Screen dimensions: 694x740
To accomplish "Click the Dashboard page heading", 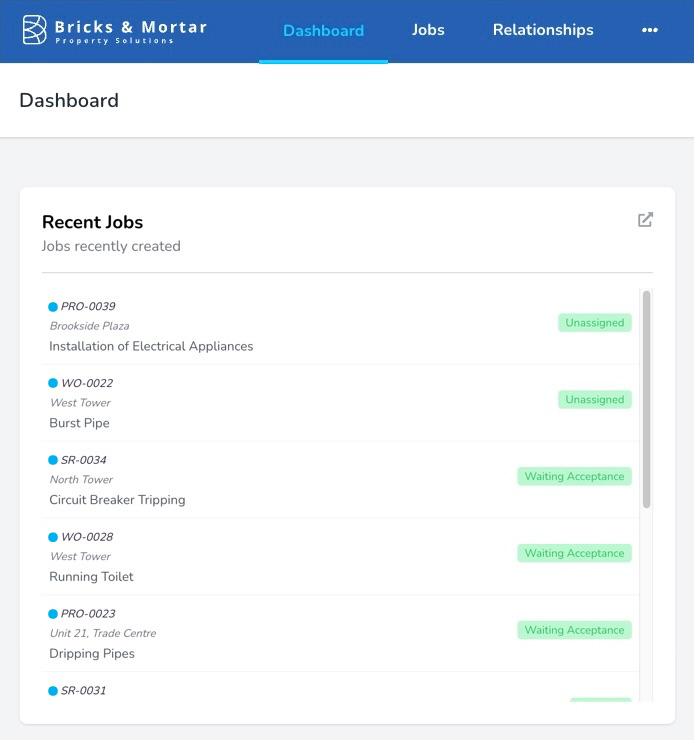I will click(x=69, y=101).
